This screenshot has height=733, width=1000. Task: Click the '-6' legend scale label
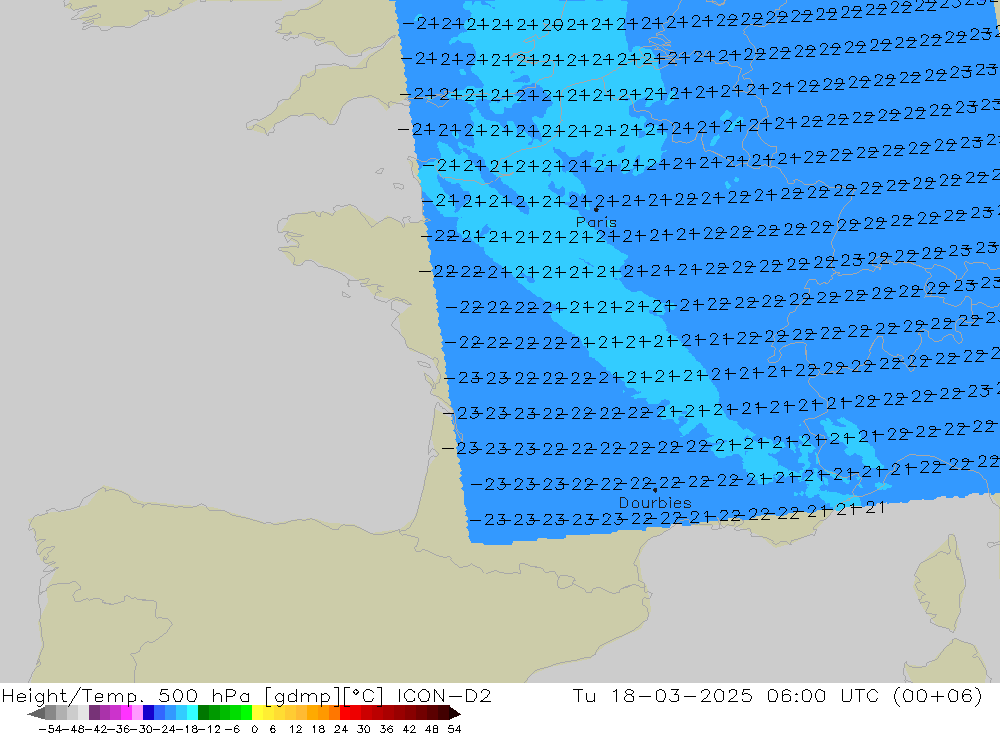tap(232, 729)
